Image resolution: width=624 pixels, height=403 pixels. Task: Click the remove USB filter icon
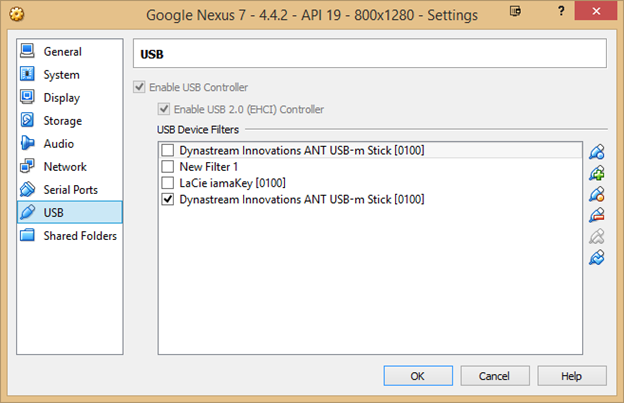tap(597, 215)
